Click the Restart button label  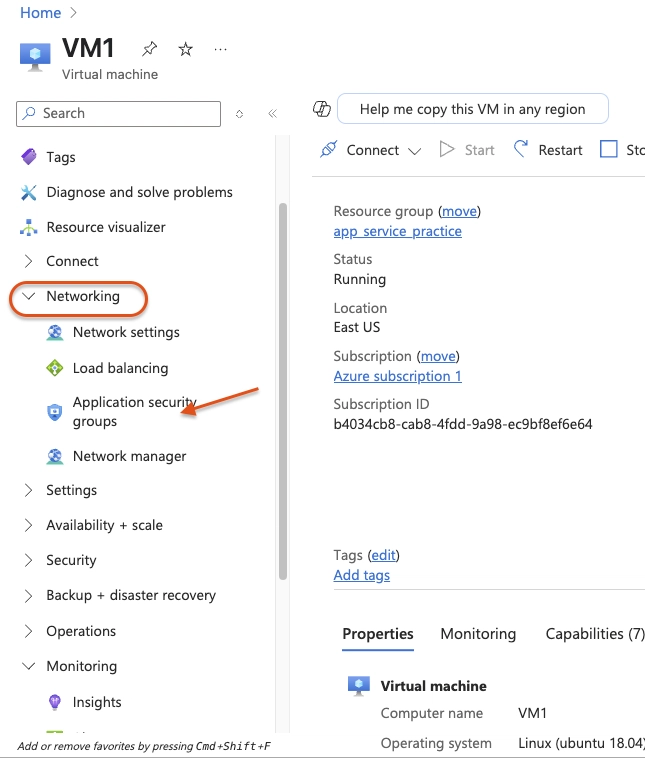(560, 150)
